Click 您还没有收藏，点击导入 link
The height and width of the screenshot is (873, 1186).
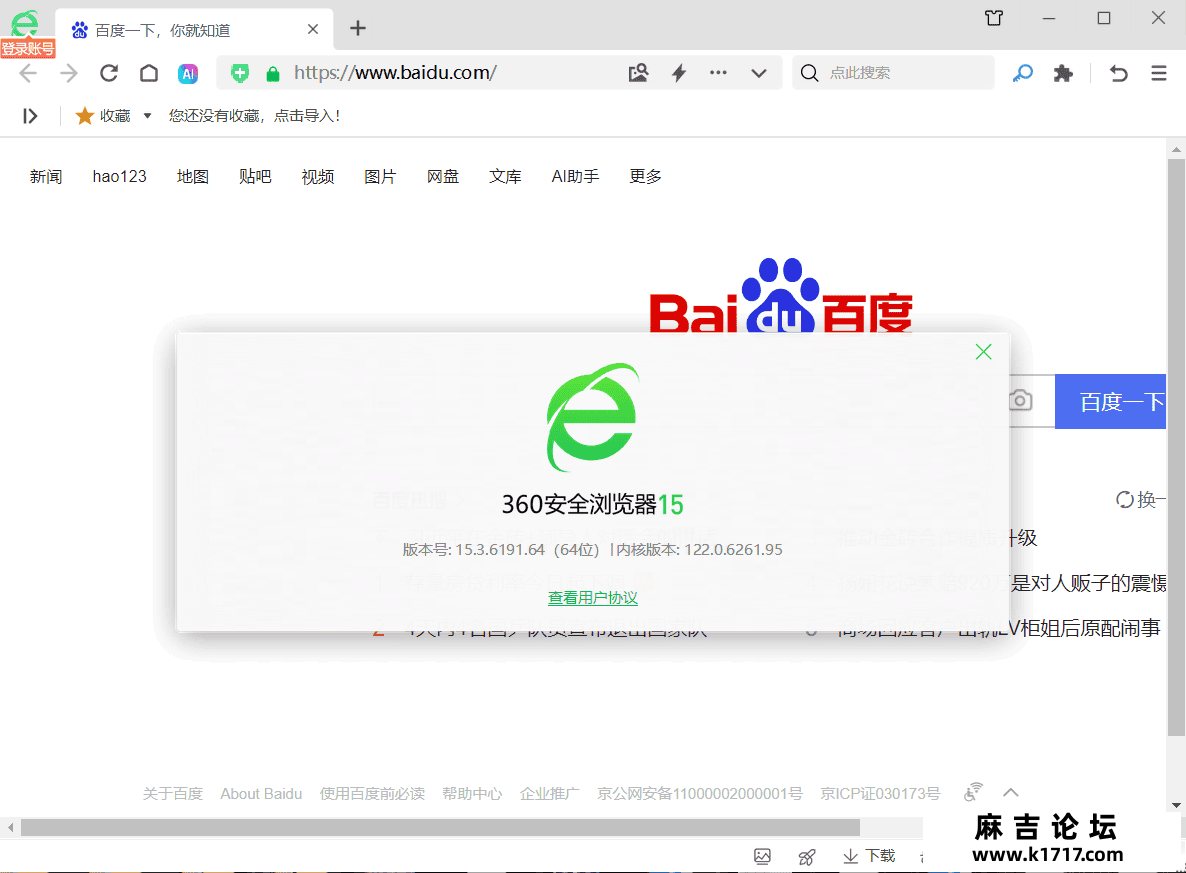tap(254, 116)
